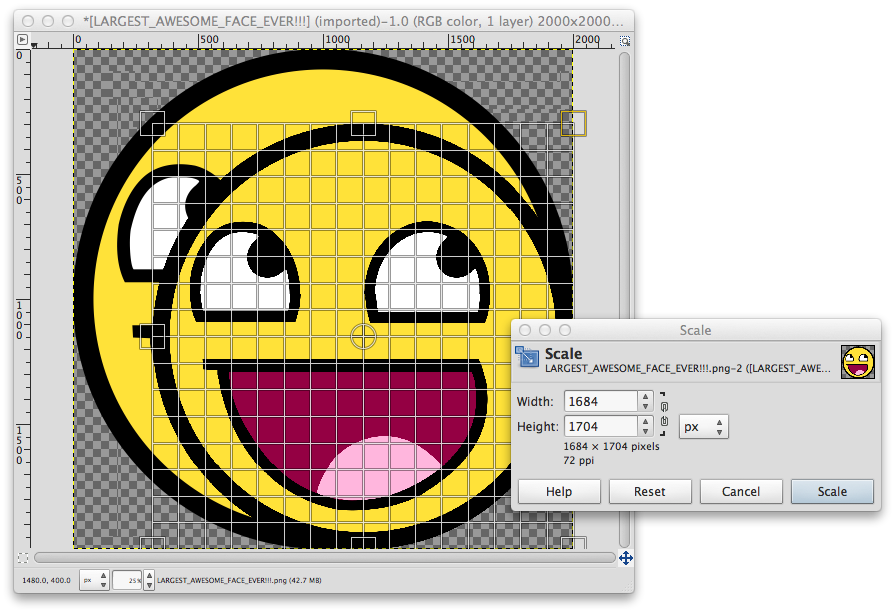
Task: Toggle the quick mask button at bottom left
Action: 22,558
